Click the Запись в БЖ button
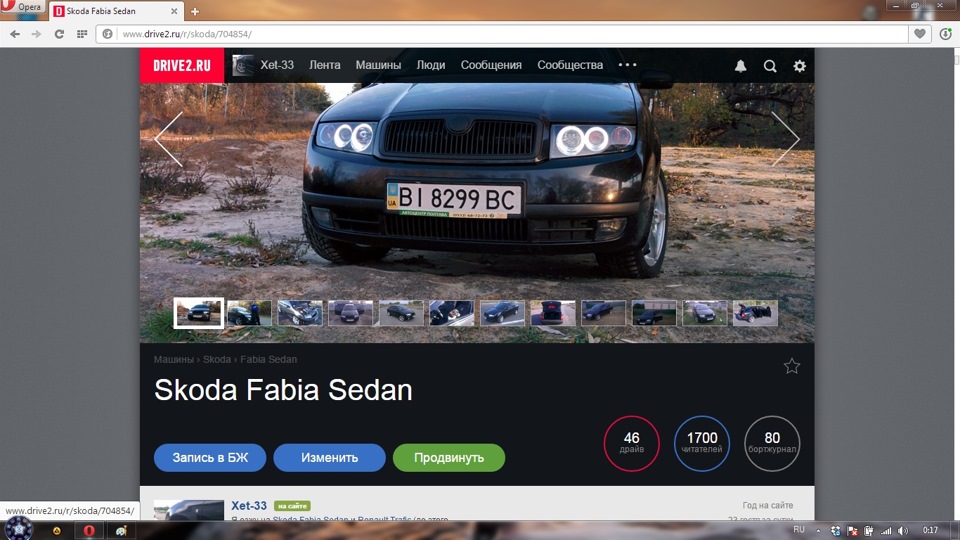This screenshot has height=540, width=960. click(210, 457)
